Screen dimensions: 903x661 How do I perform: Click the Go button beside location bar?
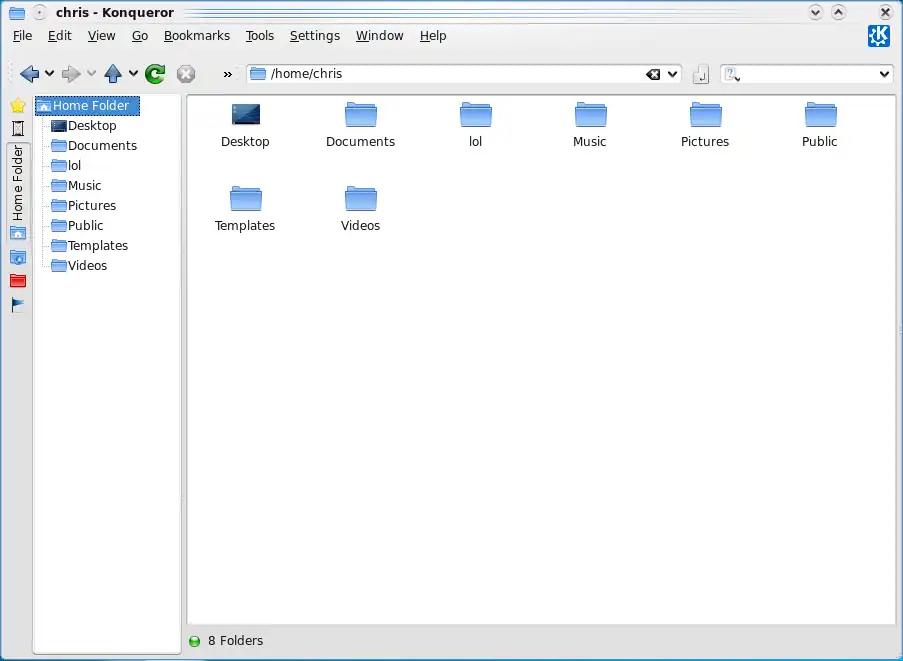701,74
